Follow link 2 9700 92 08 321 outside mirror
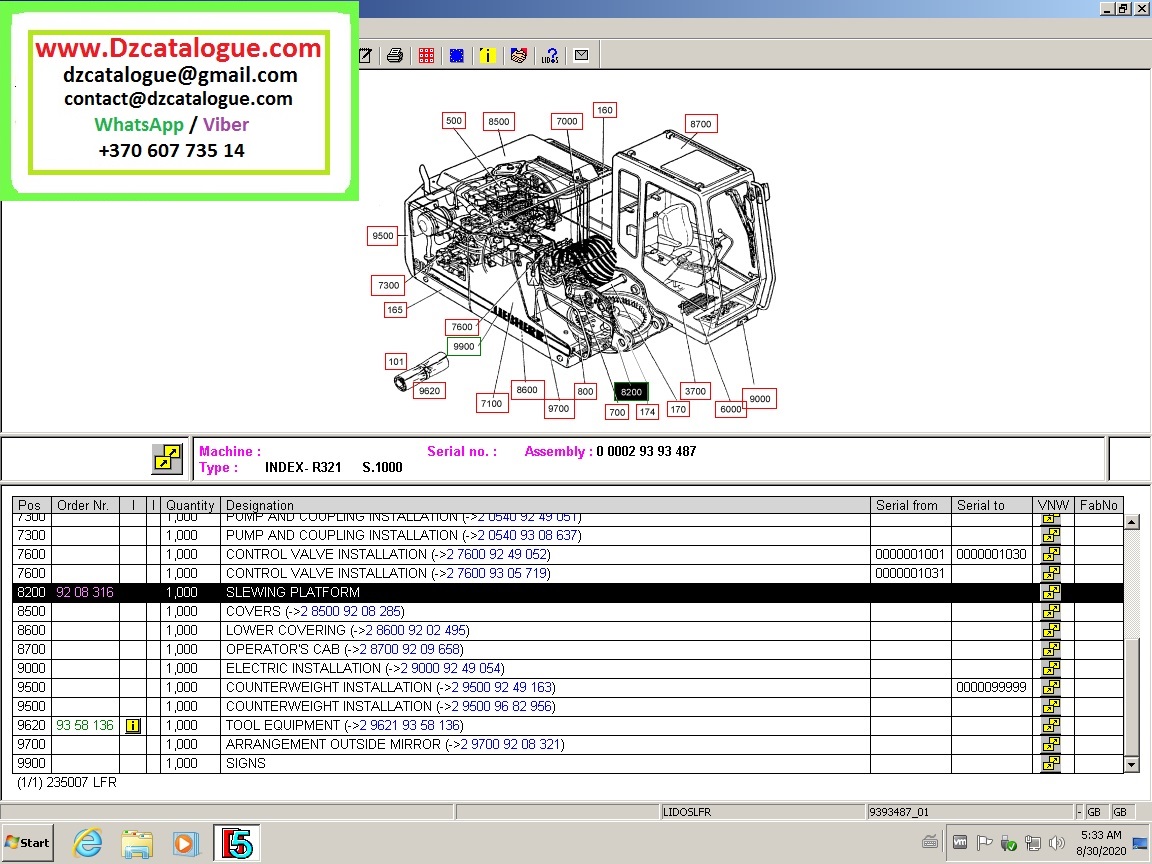1152x864 pixels. tap(511, 744)
